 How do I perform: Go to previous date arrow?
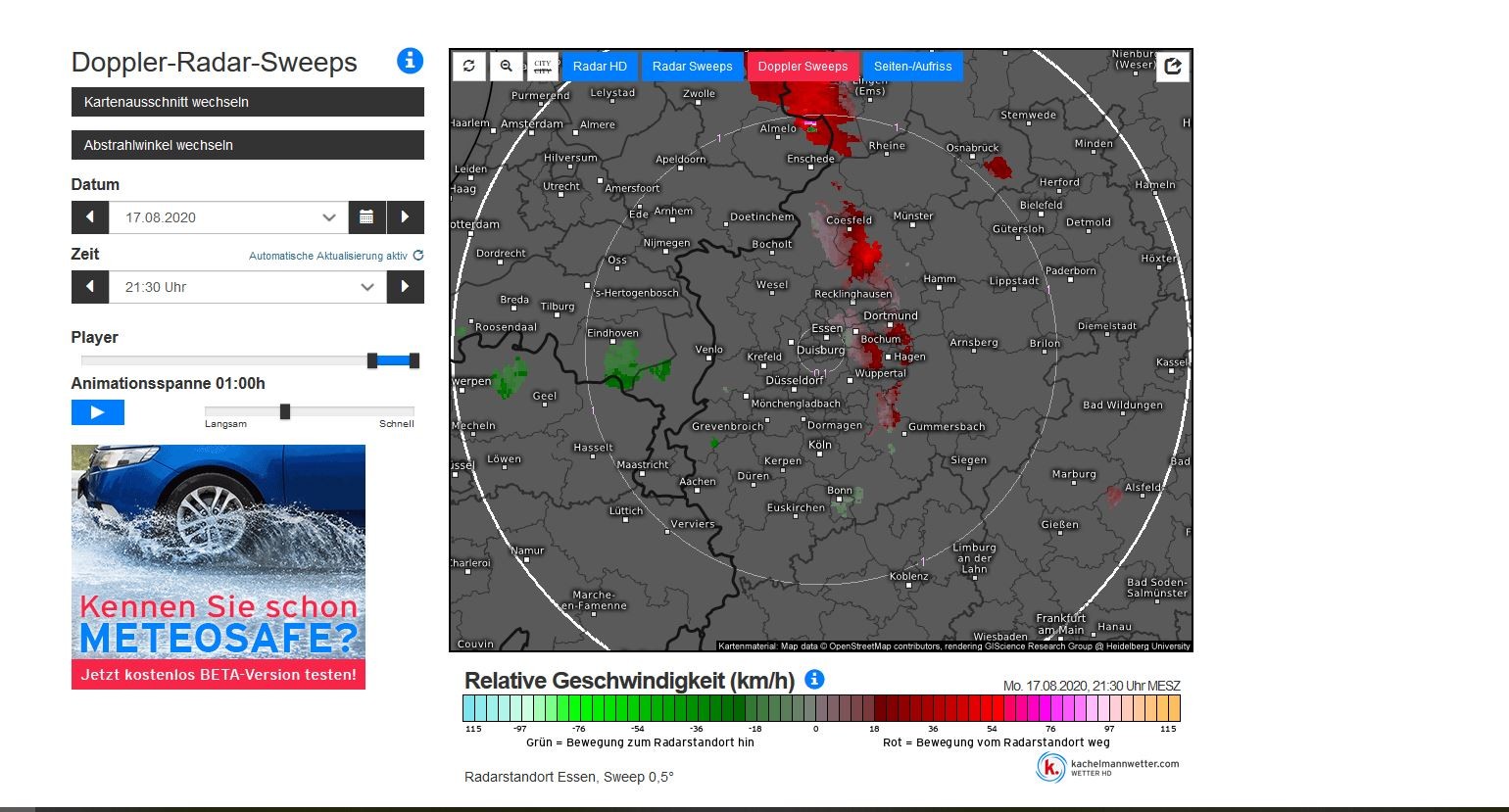90,217
